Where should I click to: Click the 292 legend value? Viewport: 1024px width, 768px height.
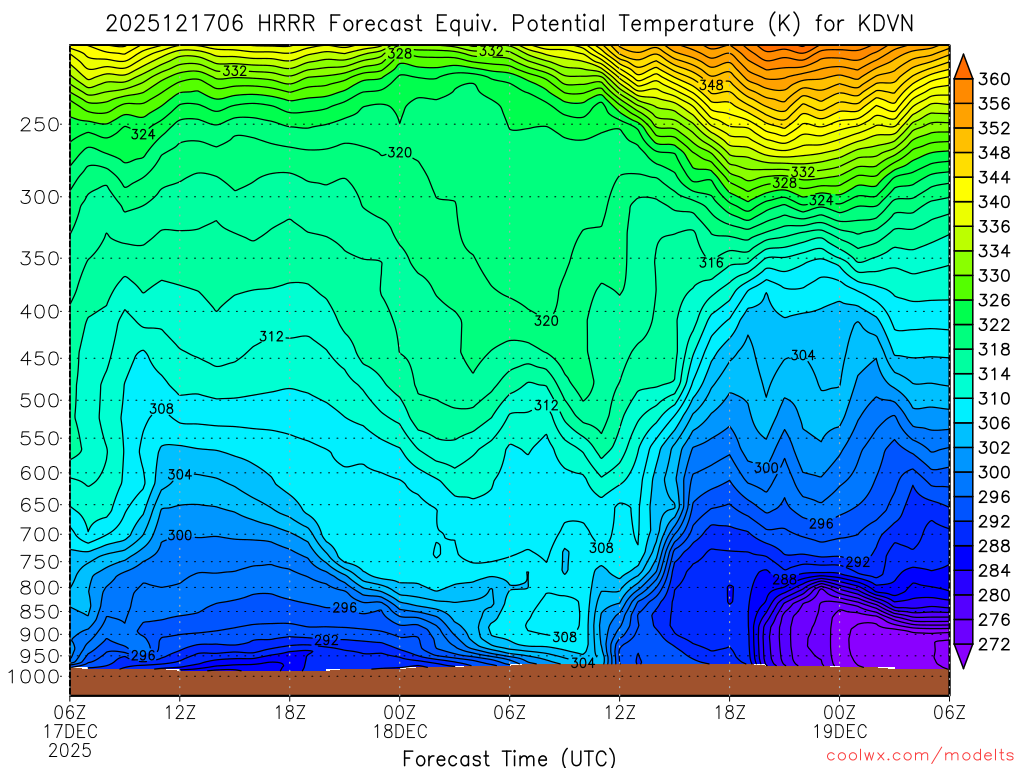click(x=994, y=522)
